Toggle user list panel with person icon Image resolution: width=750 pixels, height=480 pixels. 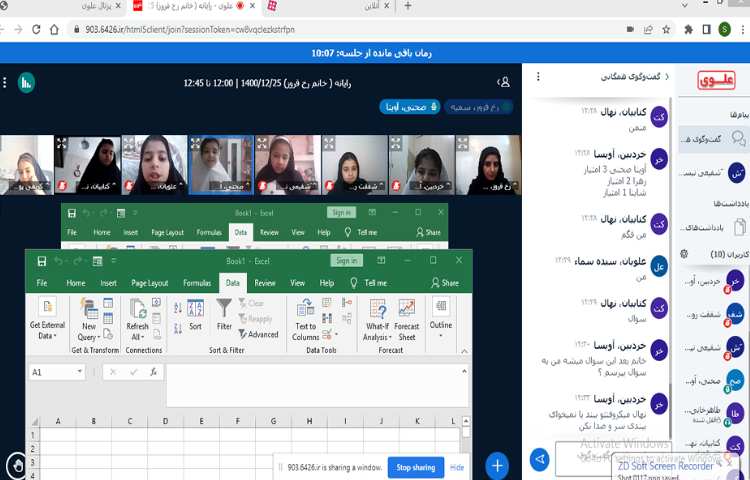click(504, 82)
